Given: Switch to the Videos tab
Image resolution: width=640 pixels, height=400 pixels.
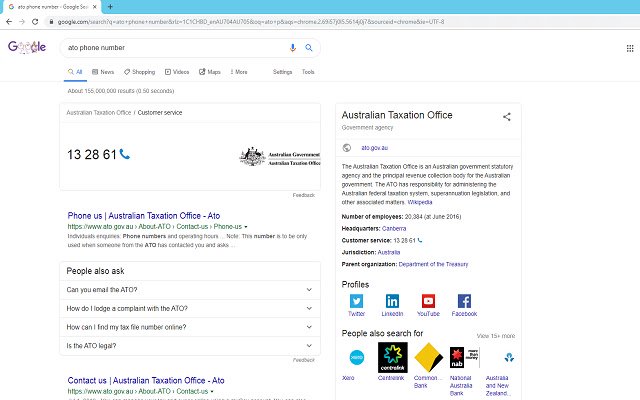Looking at the screenshot, I should click(177, 72).
